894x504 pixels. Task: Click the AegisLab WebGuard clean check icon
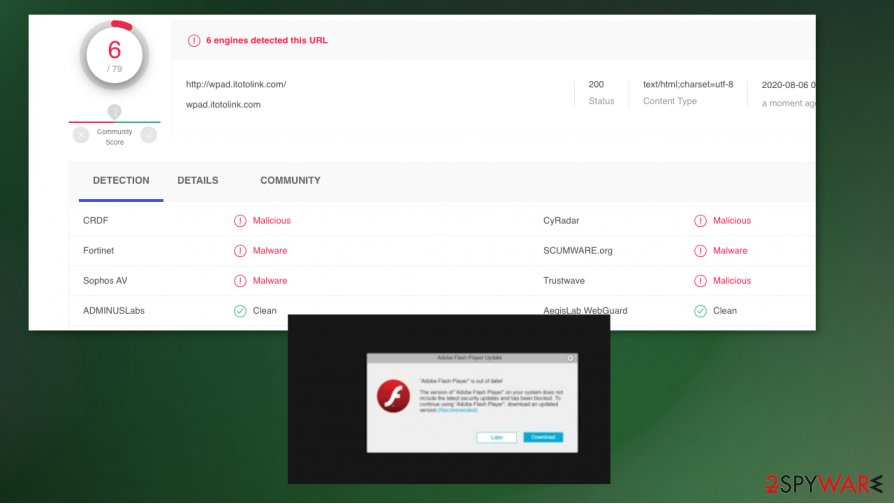700,311
